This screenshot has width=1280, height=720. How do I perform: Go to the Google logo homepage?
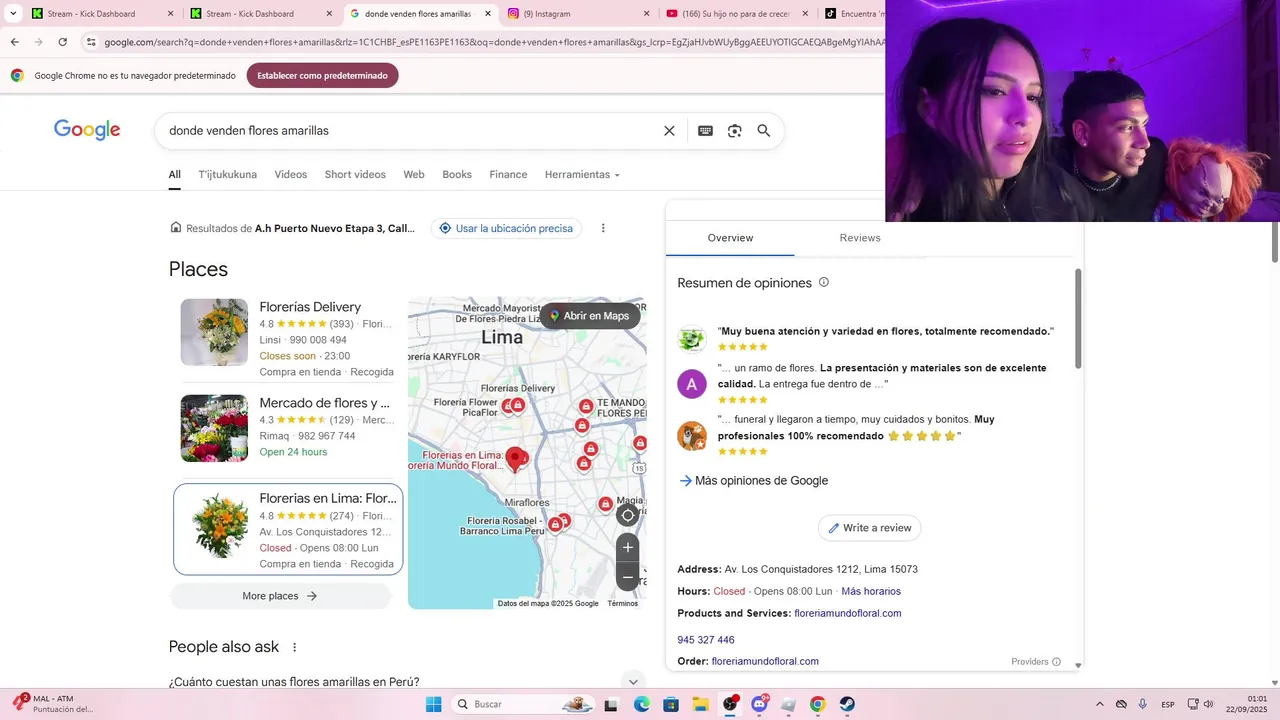click(87, 130)
